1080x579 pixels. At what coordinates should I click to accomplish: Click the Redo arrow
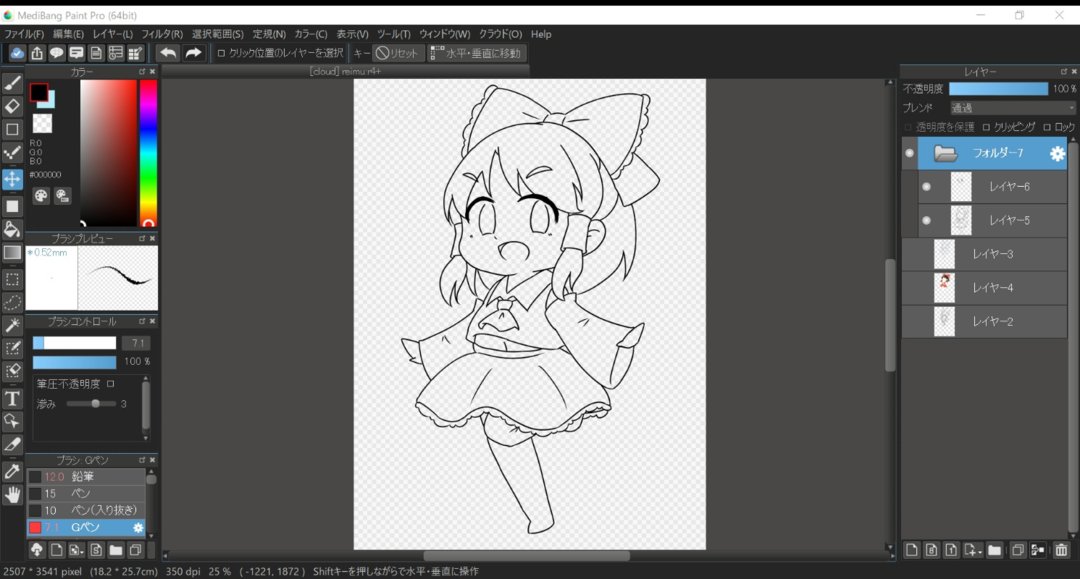tap(194, 53)
